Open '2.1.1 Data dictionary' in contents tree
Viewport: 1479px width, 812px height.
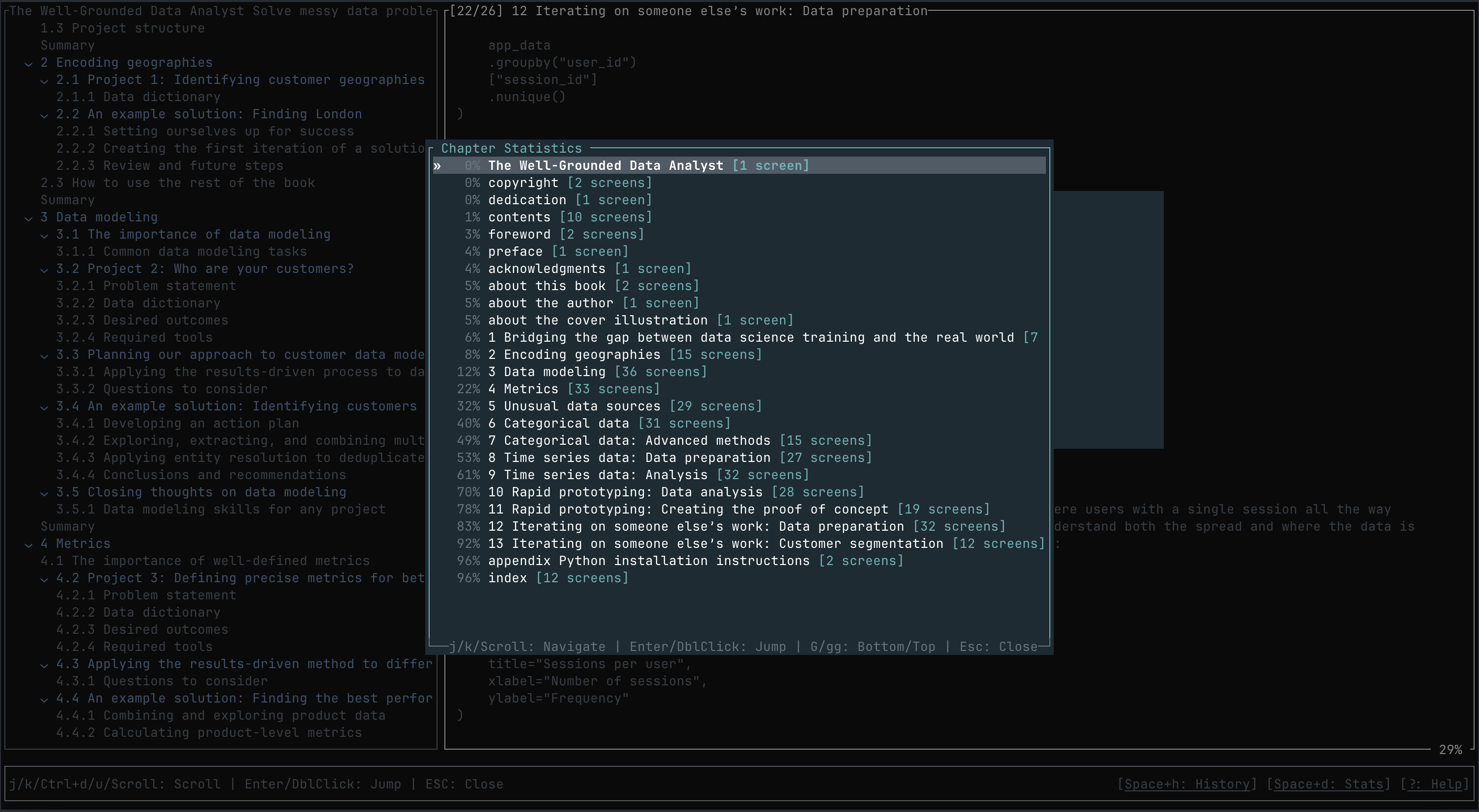pos(138,97)
